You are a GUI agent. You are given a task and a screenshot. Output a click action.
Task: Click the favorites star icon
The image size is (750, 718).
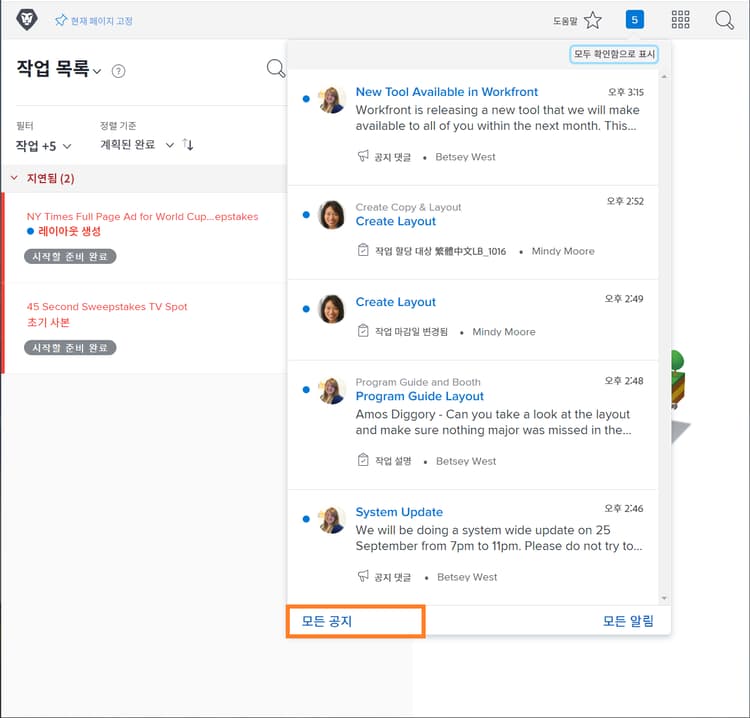[593, 20]
